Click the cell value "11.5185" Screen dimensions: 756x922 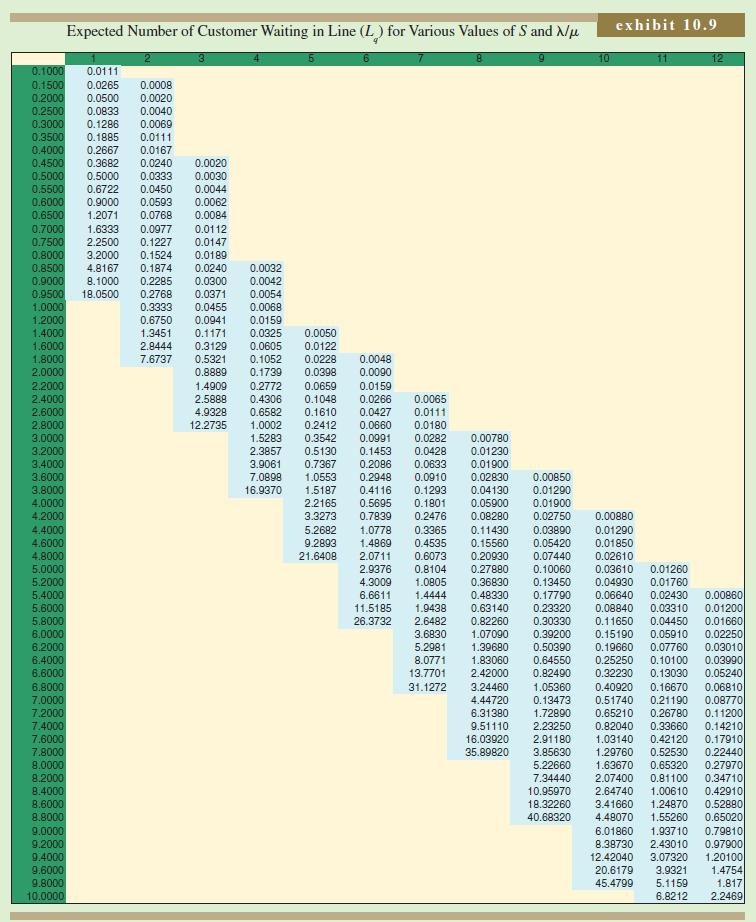pos(373,609)
